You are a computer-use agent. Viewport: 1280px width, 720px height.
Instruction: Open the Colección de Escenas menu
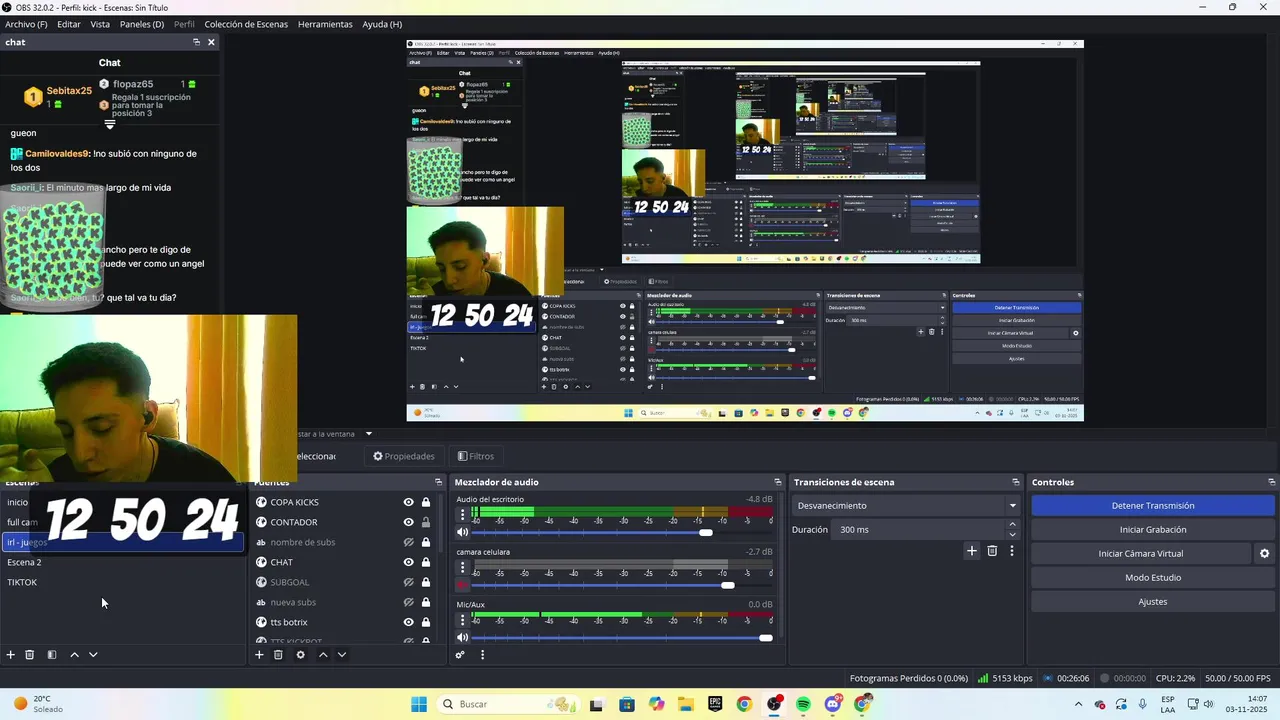(x=246, y=24)
